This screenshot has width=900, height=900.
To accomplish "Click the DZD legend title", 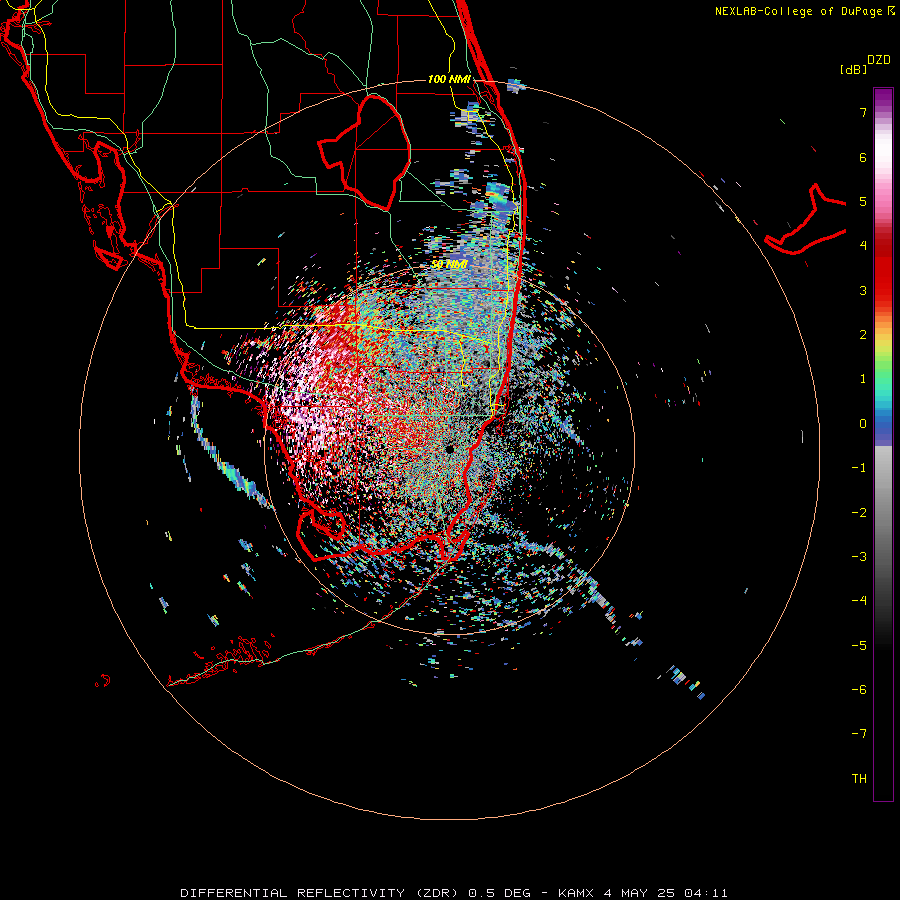I will 879,60.
